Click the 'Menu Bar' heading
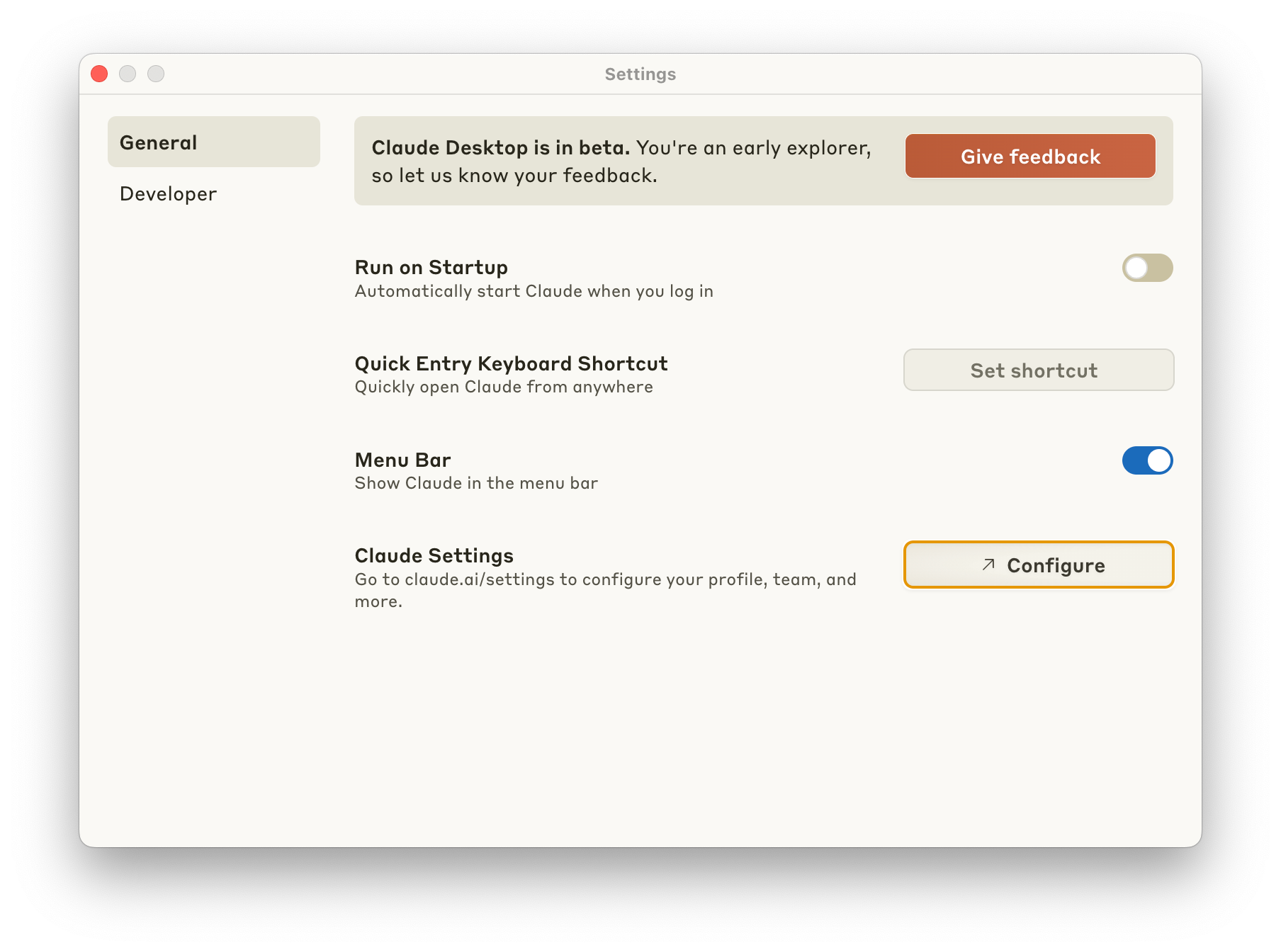The width and height of the screenshot is (1281, 952). pos(402,460)
